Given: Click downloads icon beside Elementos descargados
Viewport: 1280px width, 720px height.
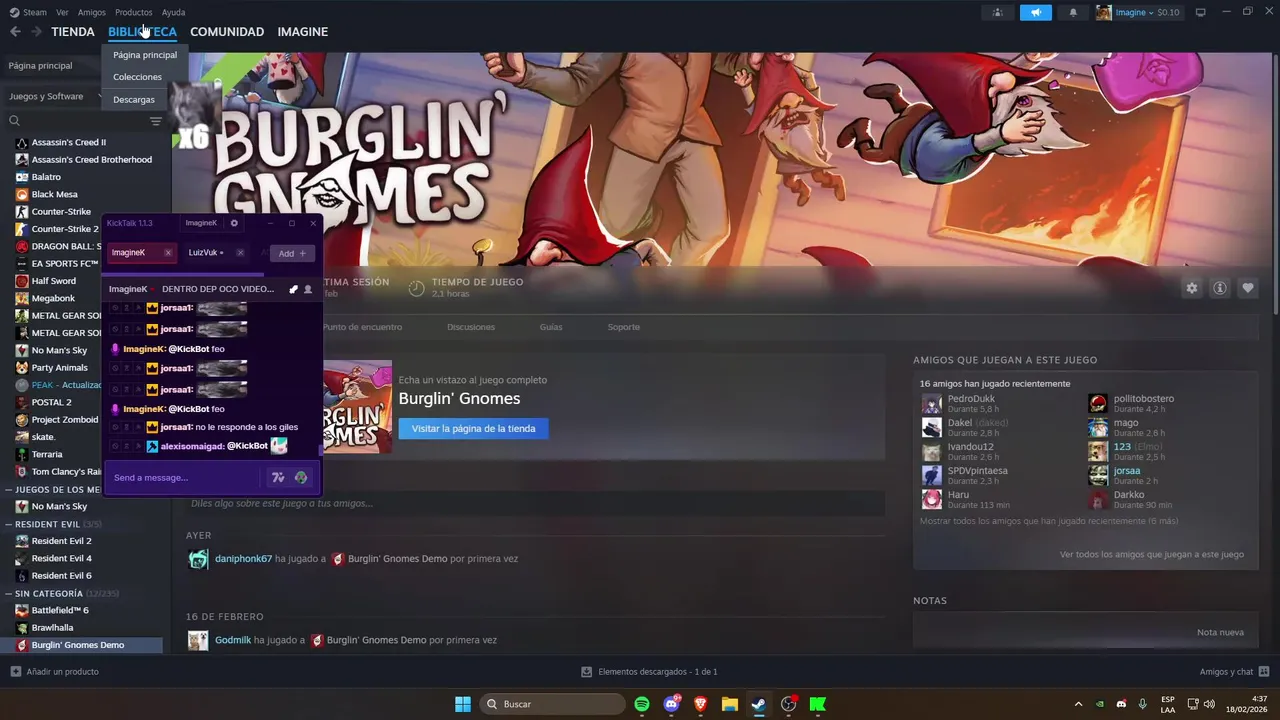Looking at the screenshot, I should (587, 672).
